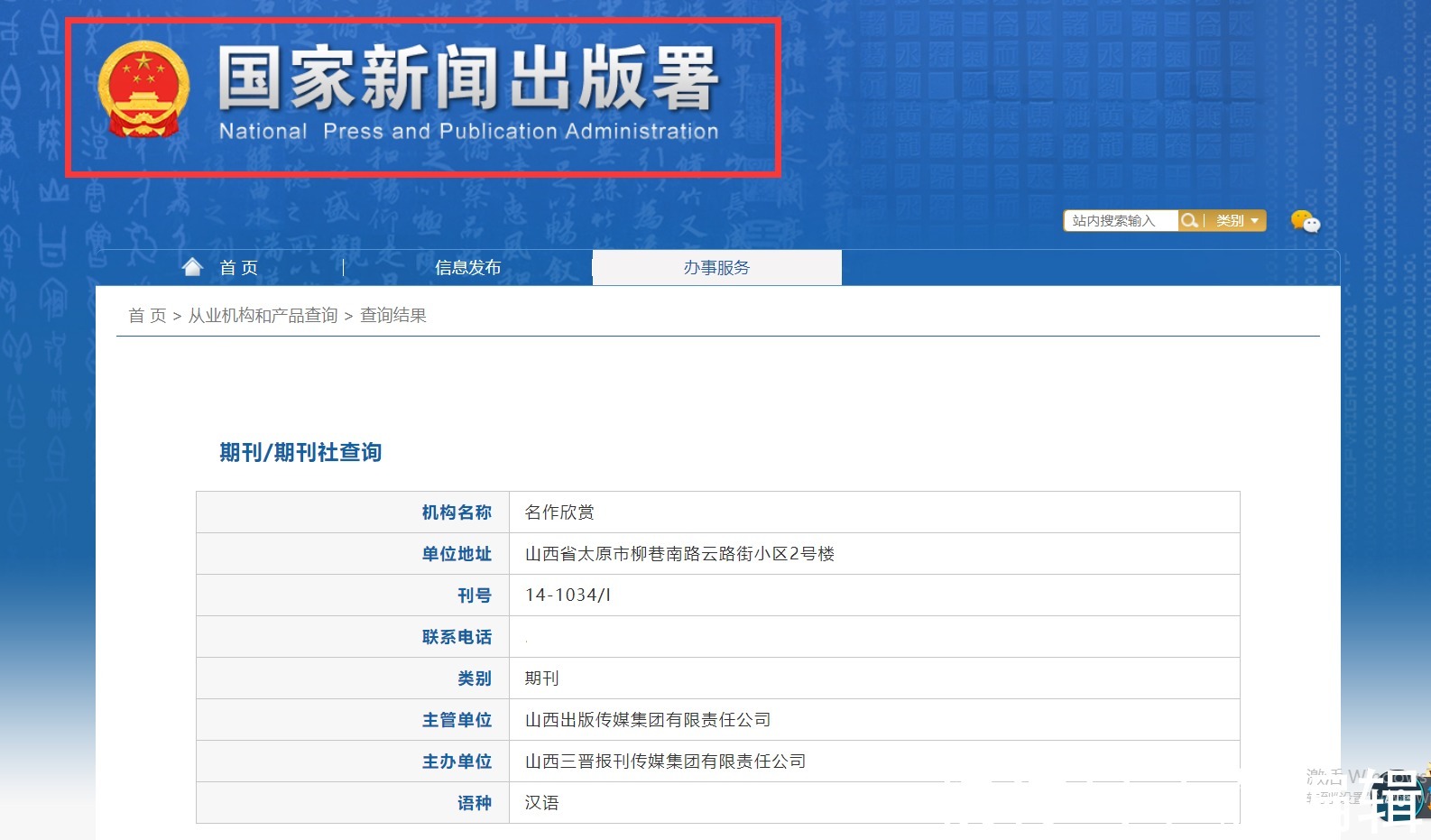The width and height of the screenshot is (1431, 840).
Task: Click 山西出版传媒集团有限责任公司 in 主管单位 row
Action: (648, 720)
